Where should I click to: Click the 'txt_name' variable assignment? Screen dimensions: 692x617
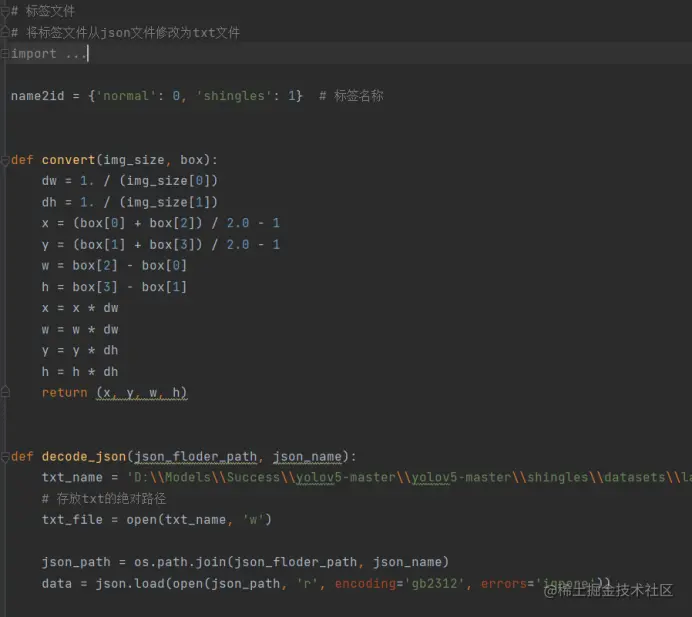tap(72, 477)
